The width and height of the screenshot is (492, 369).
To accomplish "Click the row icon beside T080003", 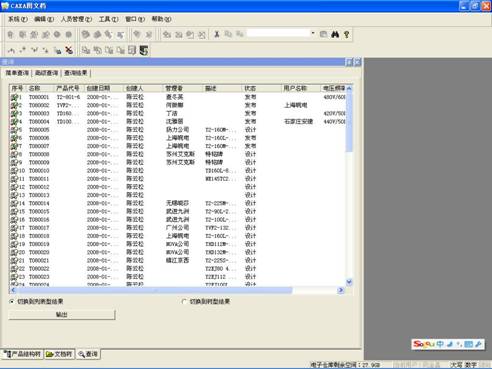I will tap(14, 113).
